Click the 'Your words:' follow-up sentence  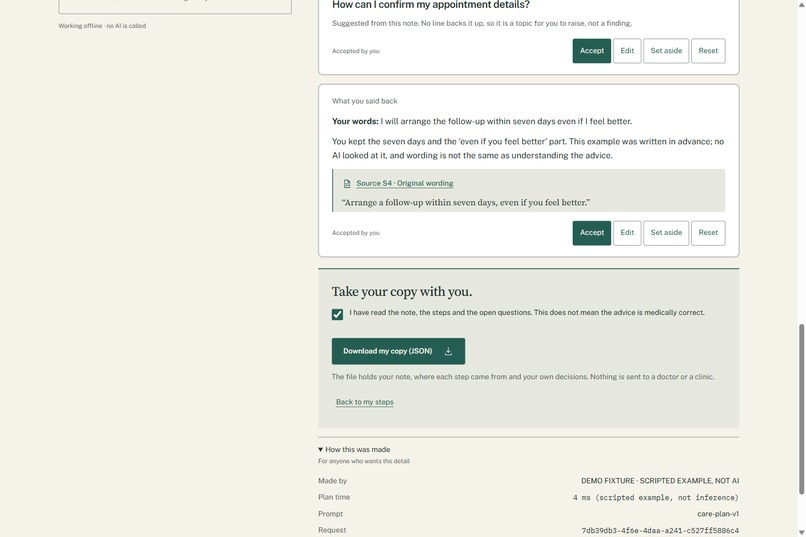tap(482, 121)
